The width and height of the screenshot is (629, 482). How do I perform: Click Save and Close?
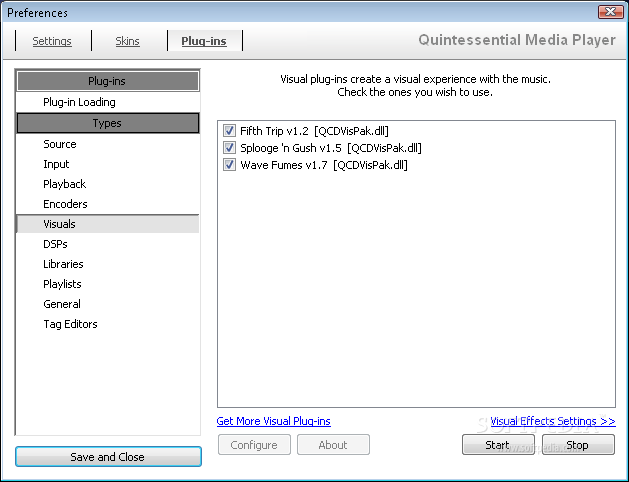(108, 457)
